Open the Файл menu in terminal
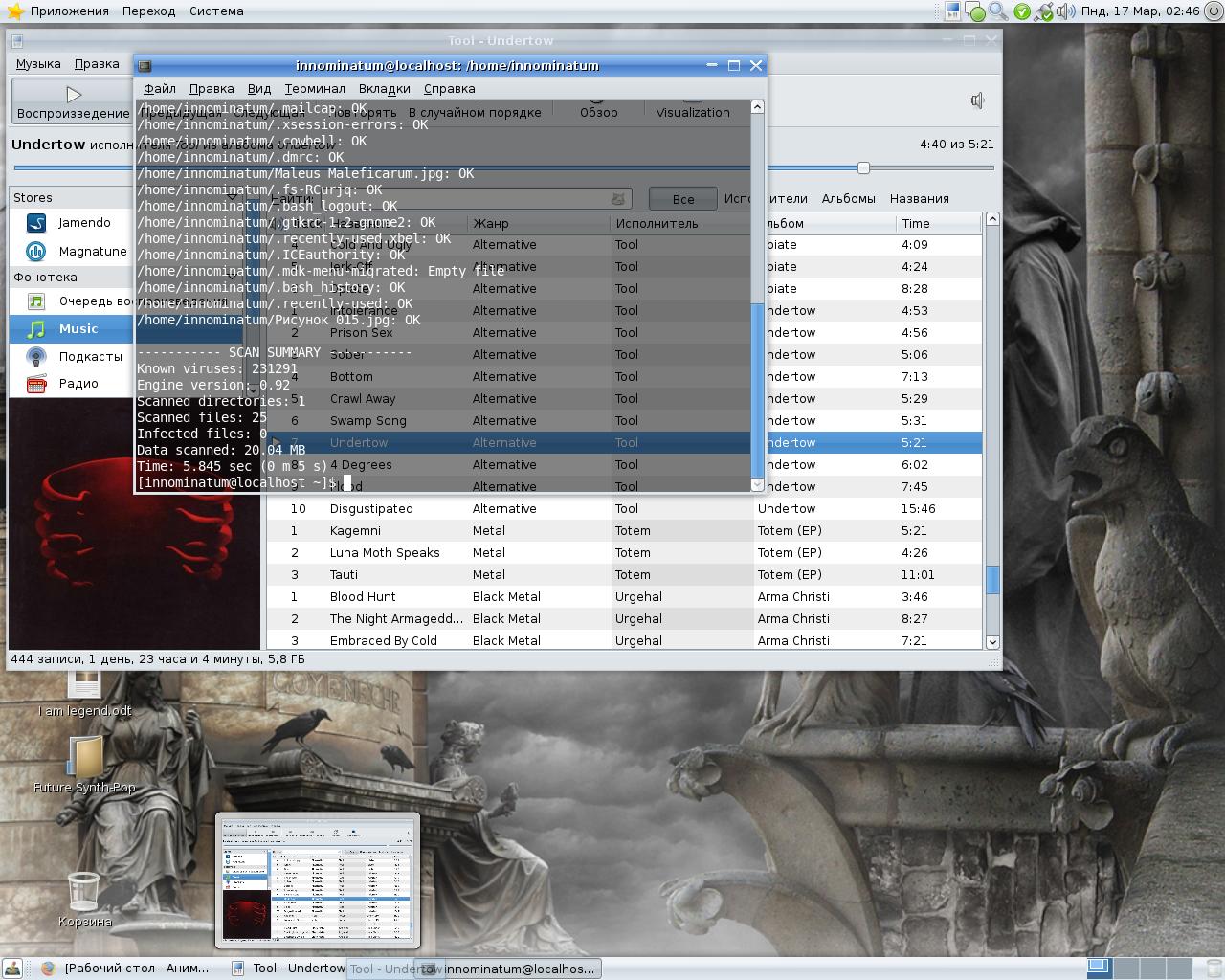This screenshot has height=980, width=1225. 160,89
